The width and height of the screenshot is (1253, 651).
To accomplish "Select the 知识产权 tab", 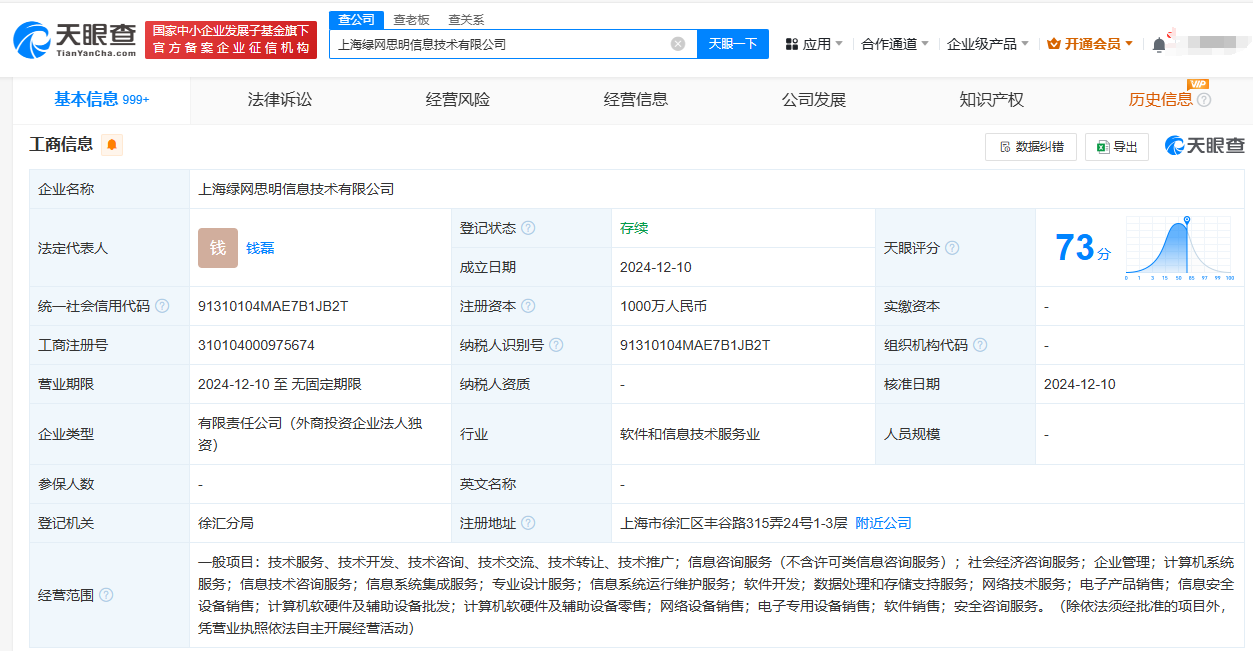I will [x=992, y=100].
